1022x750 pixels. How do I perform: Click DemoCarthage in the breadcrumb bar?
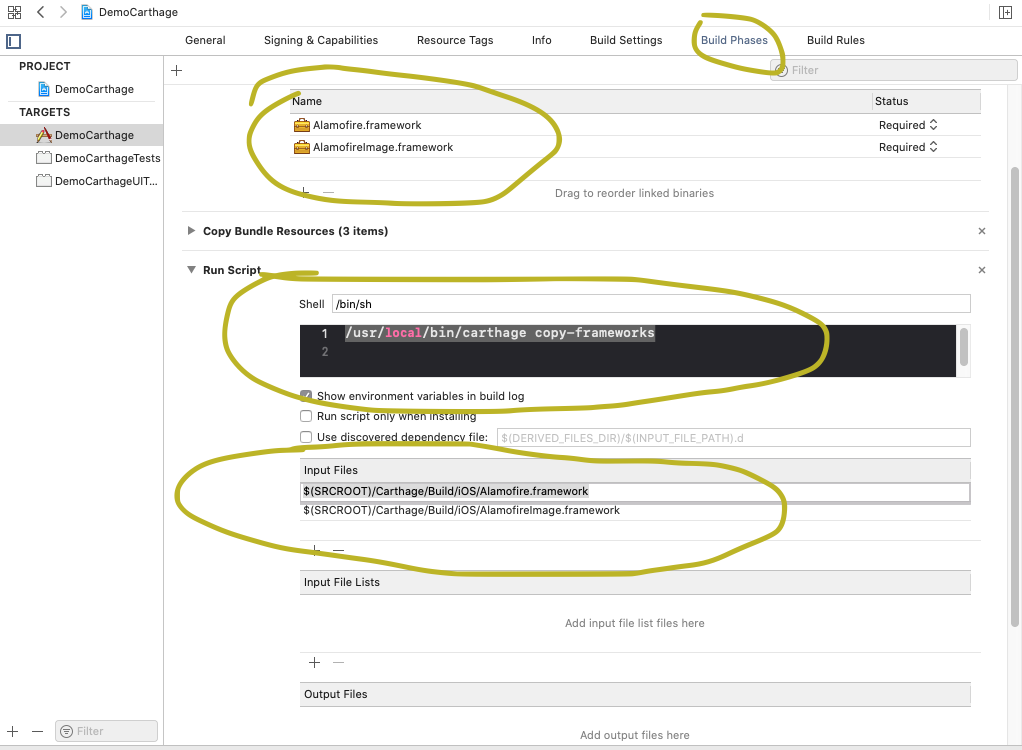click(138, 12)
